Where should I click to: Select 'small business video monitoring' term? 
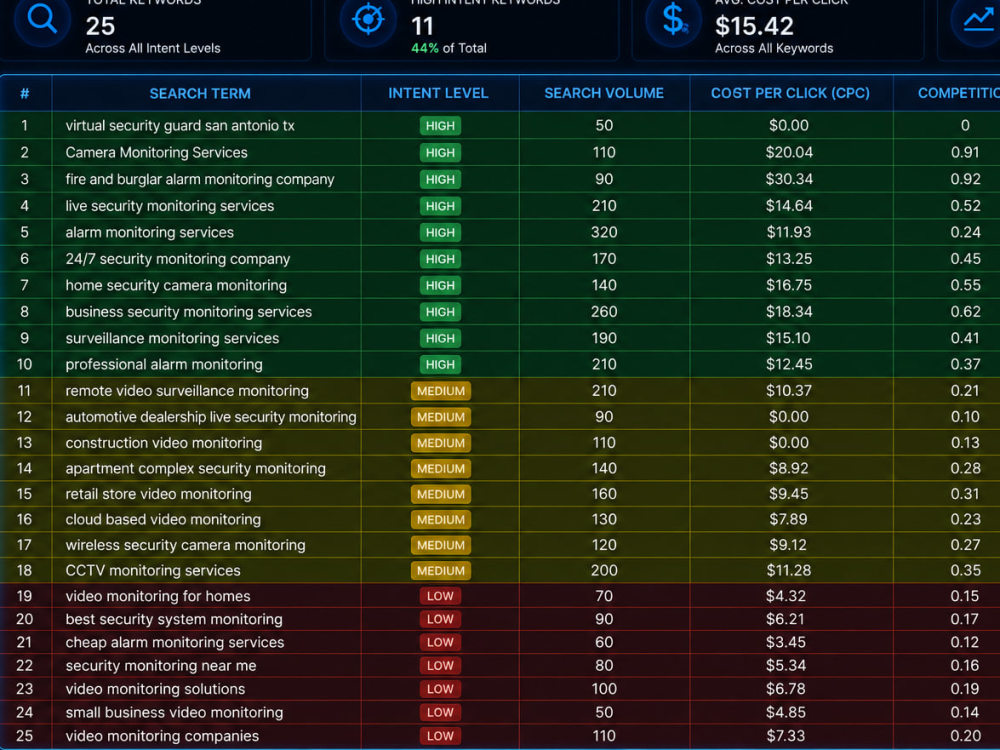[x=174, y=712]
